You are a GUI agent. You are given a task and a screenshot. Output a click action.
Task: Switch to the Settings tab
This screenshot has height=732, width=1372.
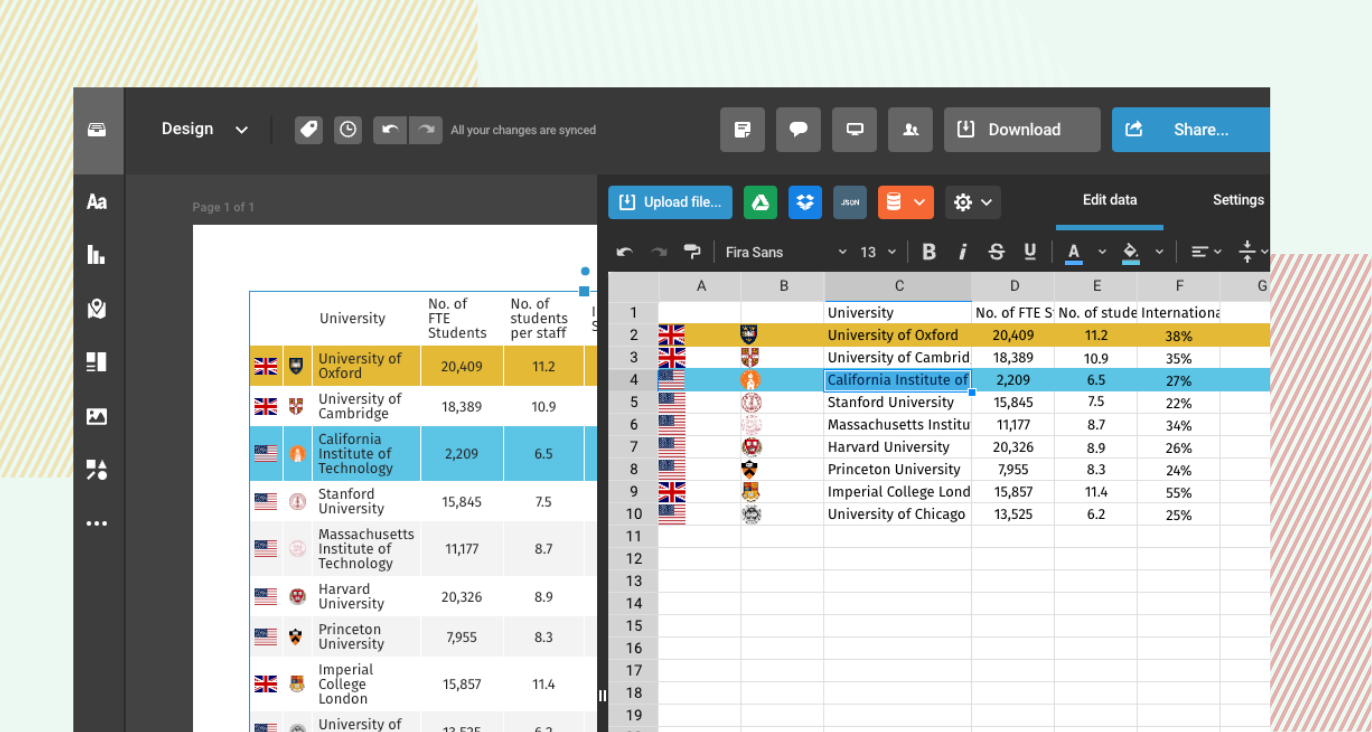click(1238, 200)
